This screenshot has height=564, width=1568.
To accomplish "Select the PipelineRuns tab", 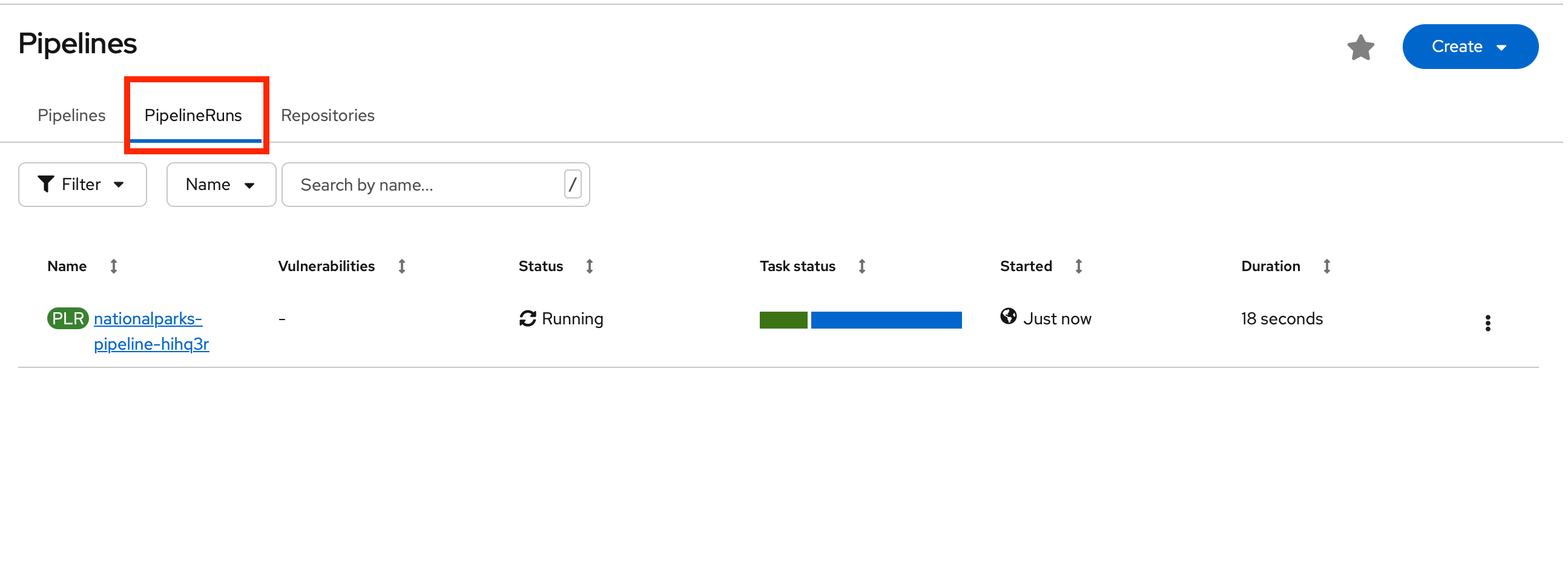I will pos(193,115).
